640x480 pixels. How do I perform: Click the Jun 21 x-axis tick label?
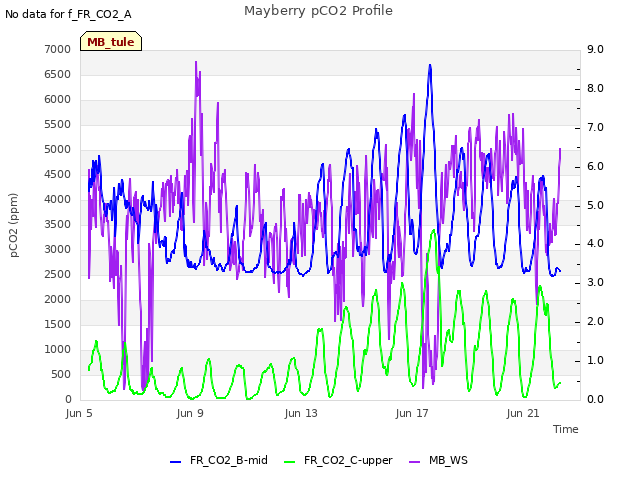[523, 413]
